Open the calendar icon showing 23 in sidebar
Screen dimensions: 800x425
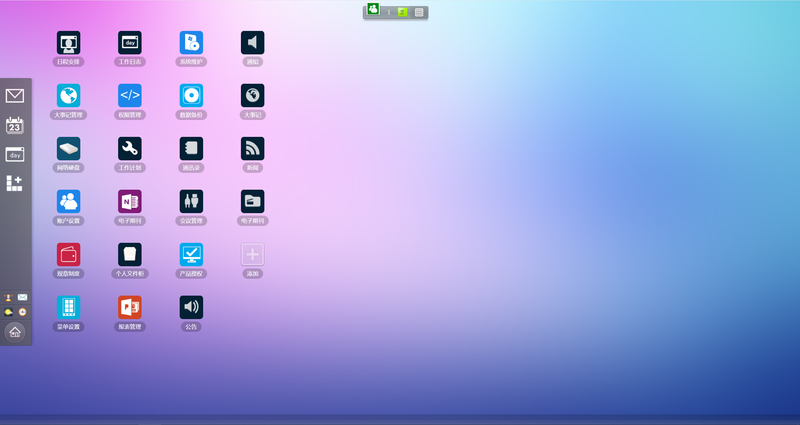coord(15,125)
